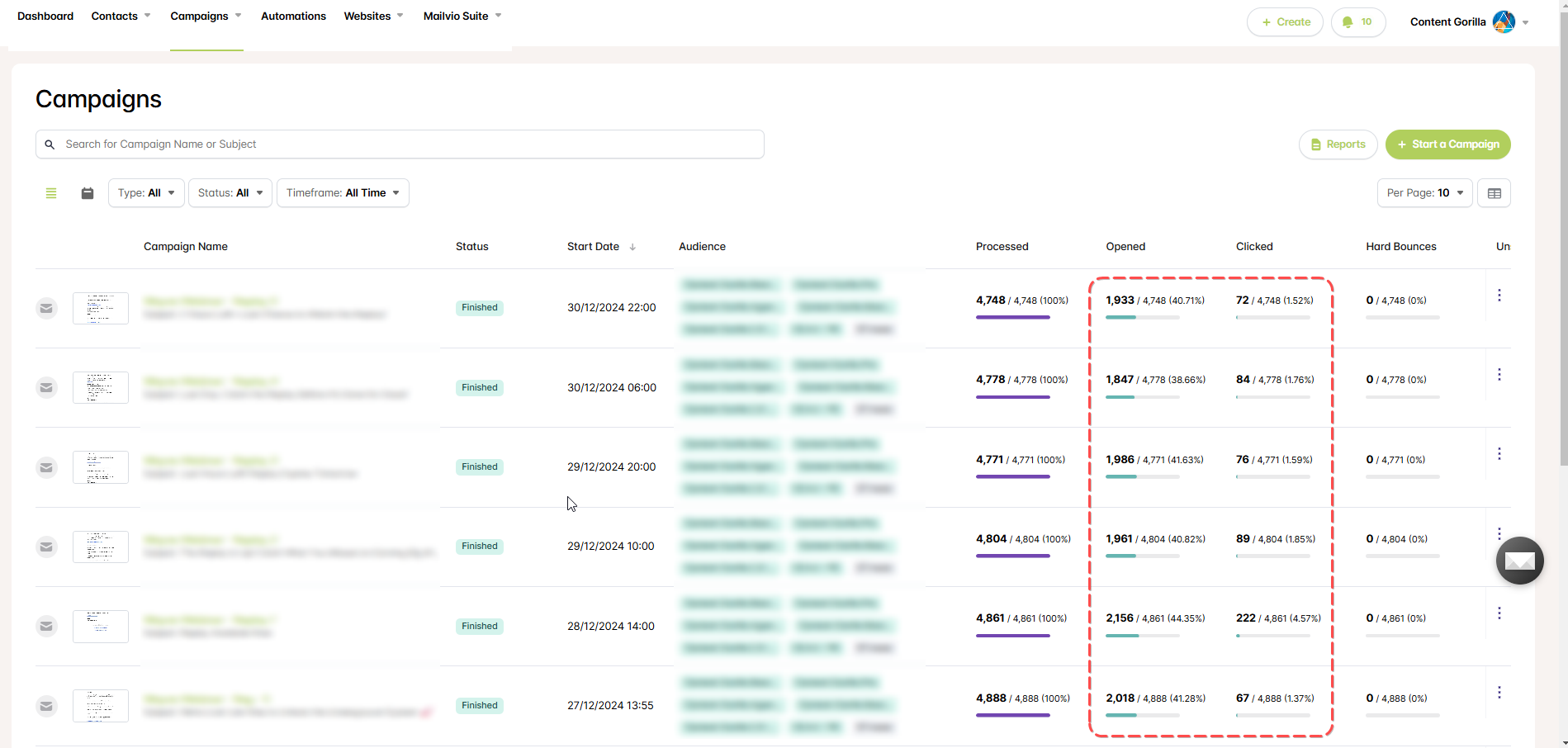Open thumbnail preview of 29/12/2024 20:00 campaign
Viewport: 1568px width, 748px height.
pyautogui.click(x=101, y=467)
